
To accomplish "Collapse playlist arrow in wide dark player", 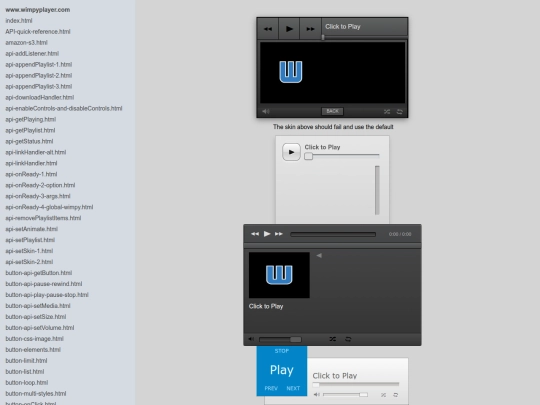I will [x=319, y=256].
